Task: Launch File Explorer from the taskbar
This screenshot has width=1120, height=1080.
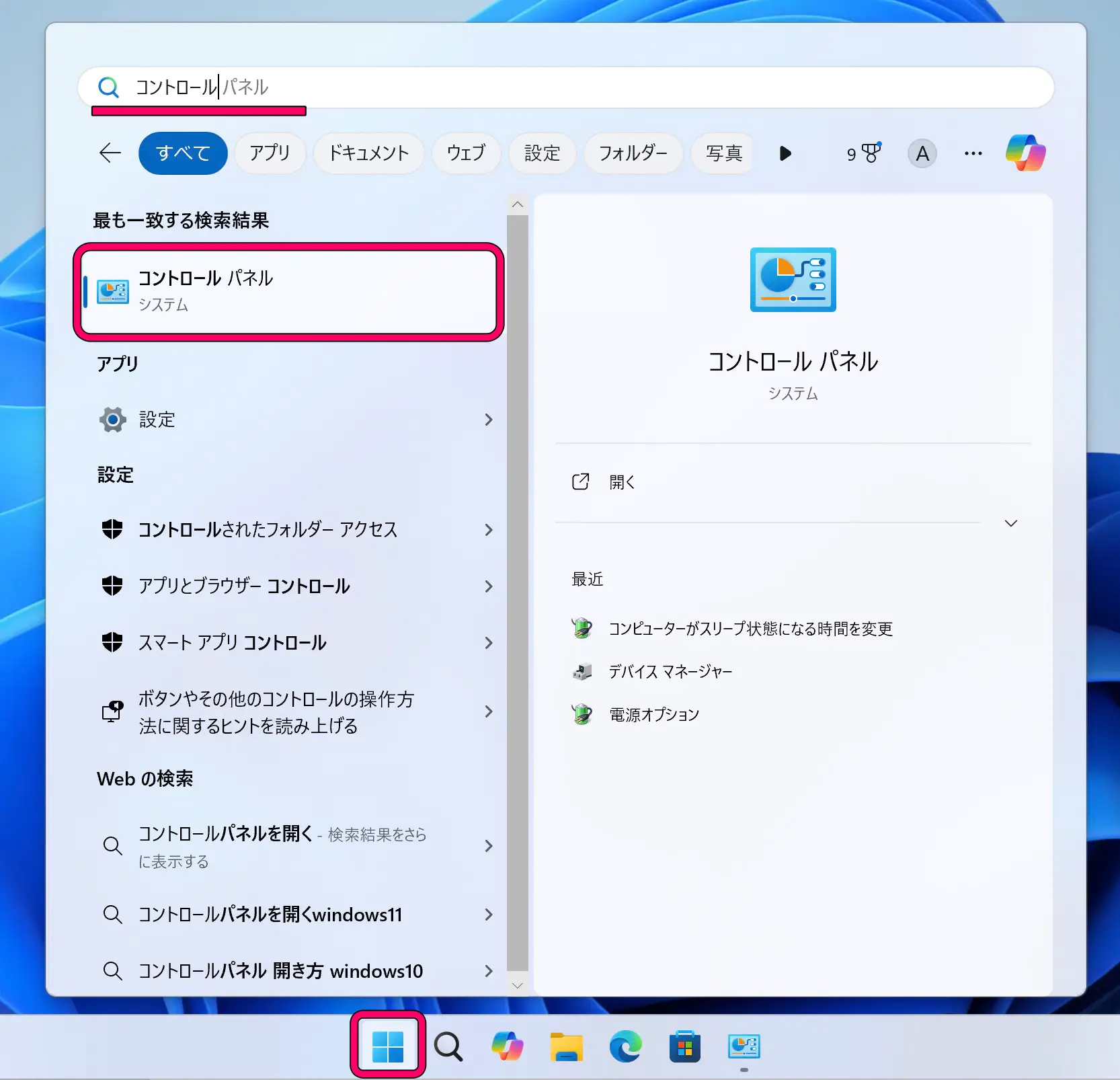Action: (566, 1046)
